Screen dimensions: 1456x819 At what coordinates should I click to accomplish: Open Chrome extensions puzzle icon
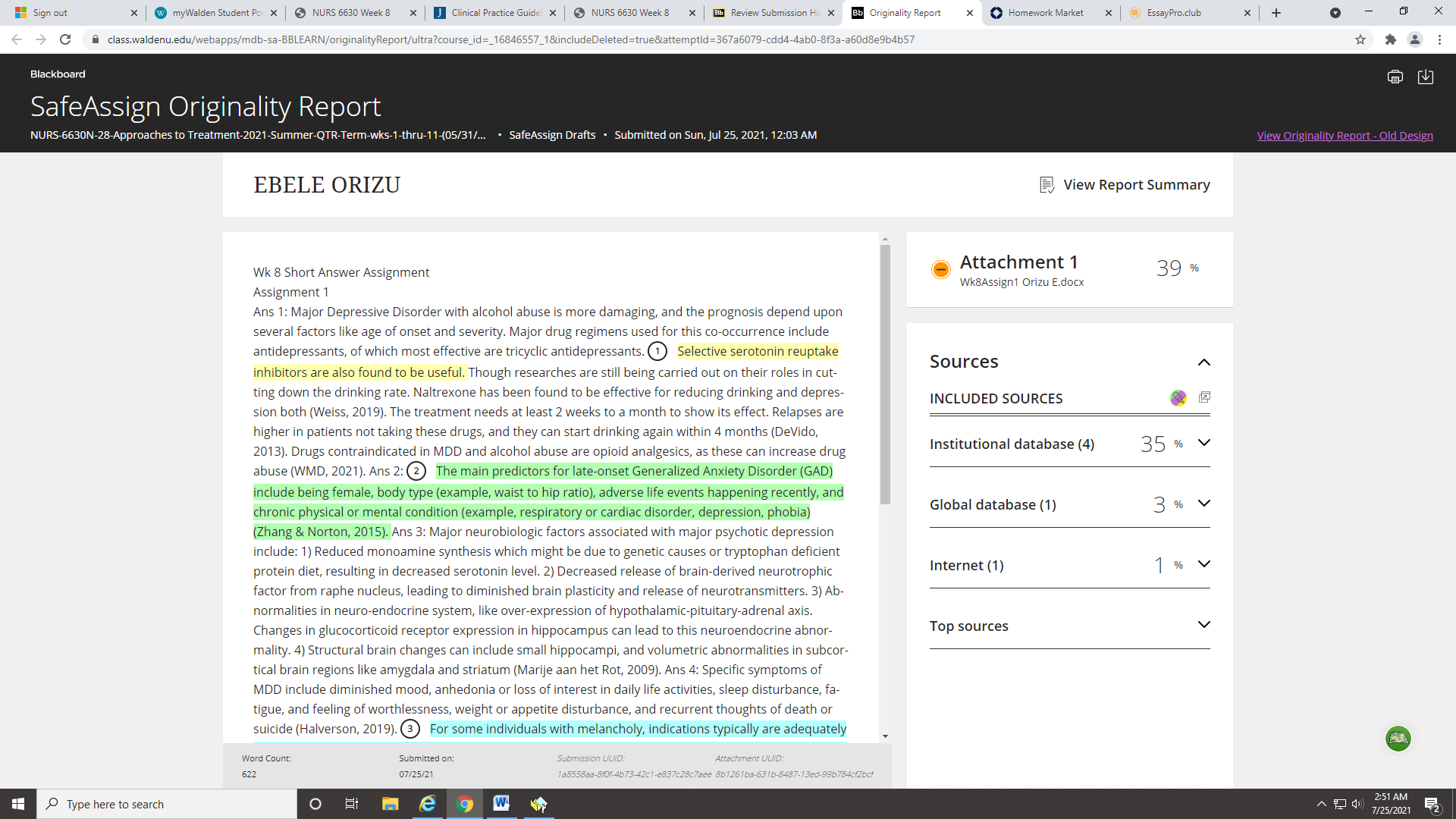pyautogui.click(x=1390, y=39)
